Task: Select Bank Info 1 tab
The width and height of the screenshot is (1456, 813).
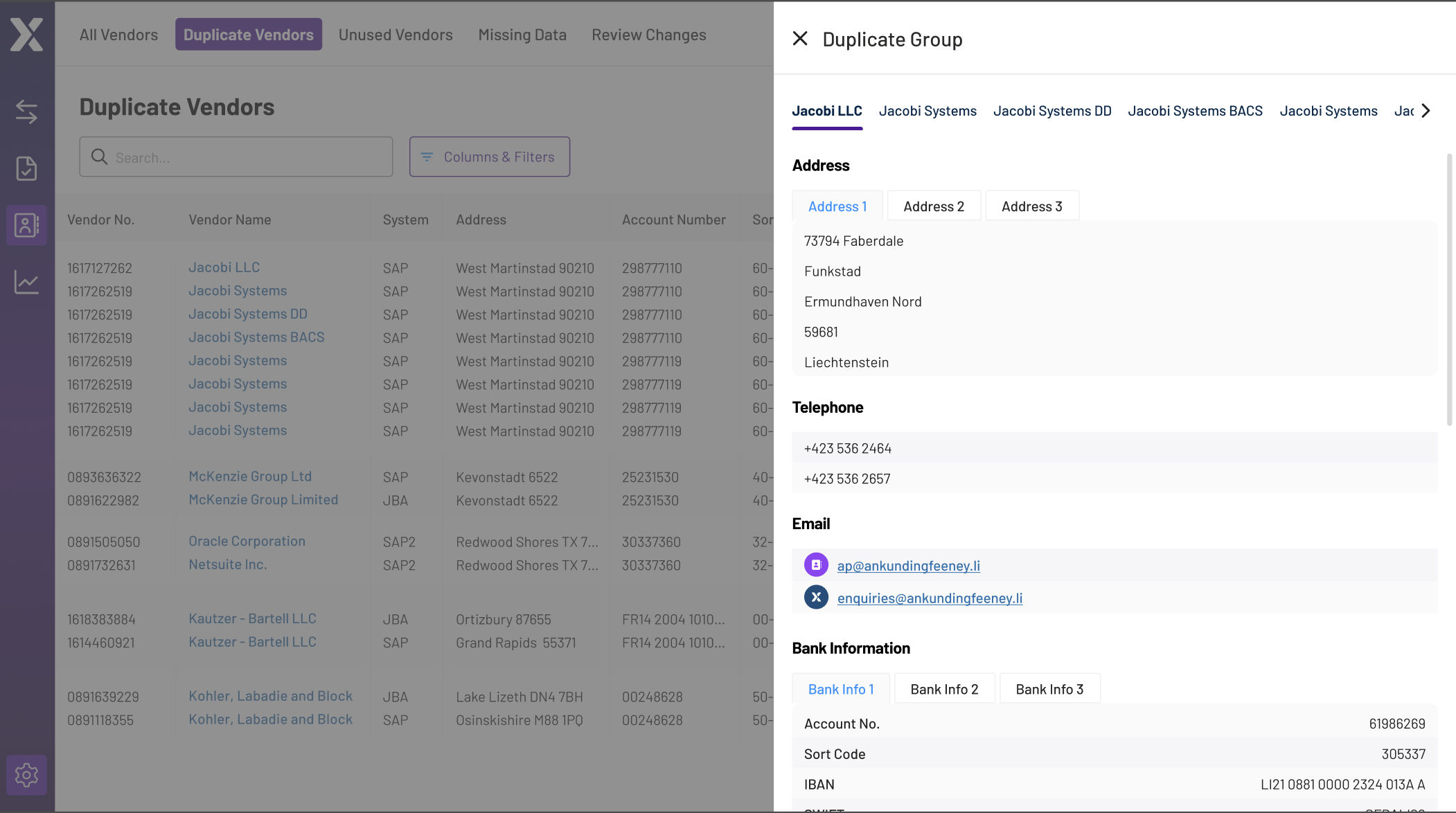Action: click(841, 689)
